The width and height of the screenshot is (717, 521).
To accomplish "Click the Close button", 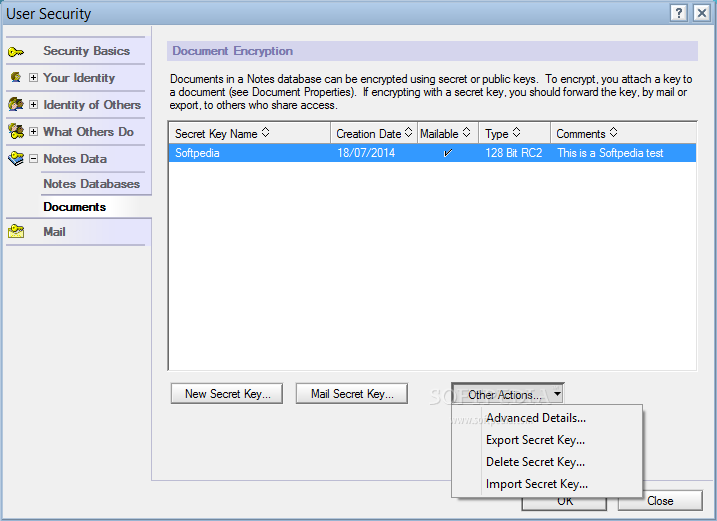I will tap(660, 501).
